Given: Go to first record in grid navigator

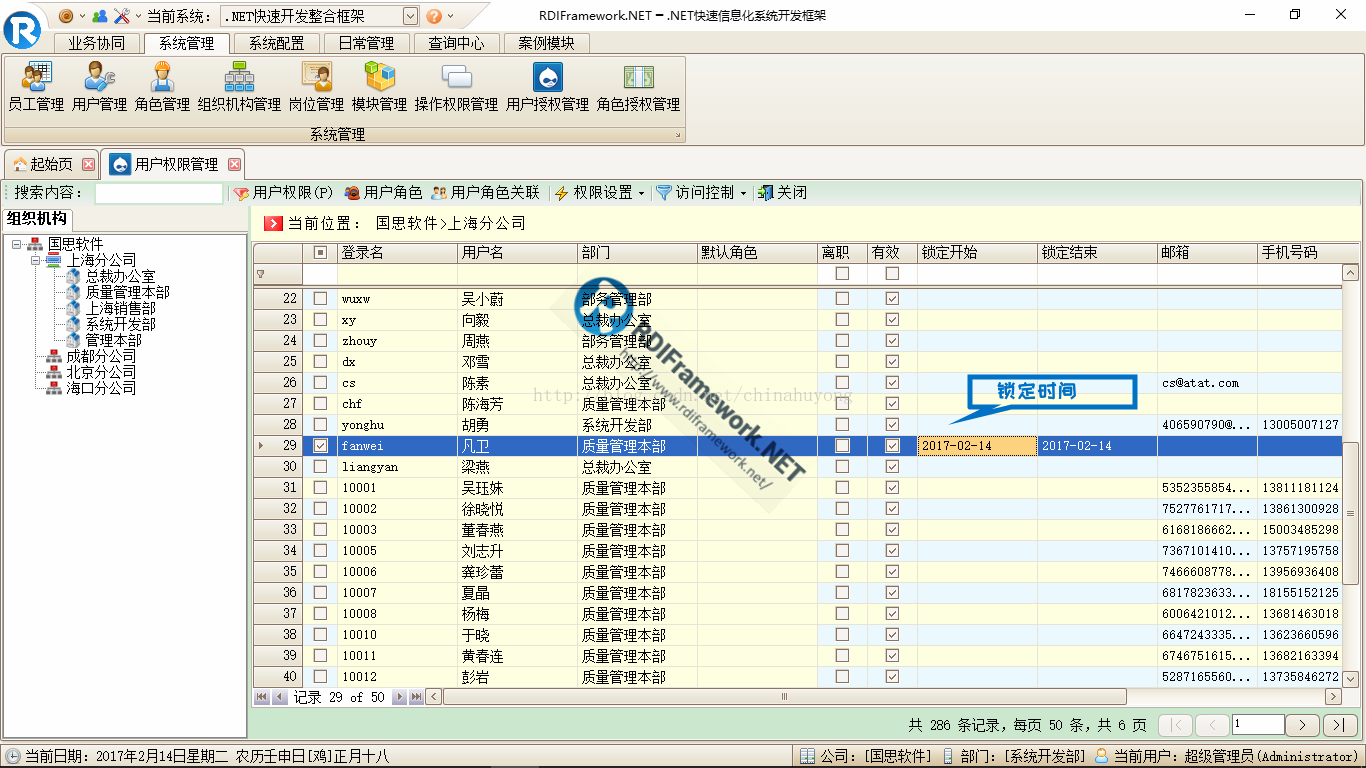Looking at the screenshot, I should click(262, 697).
